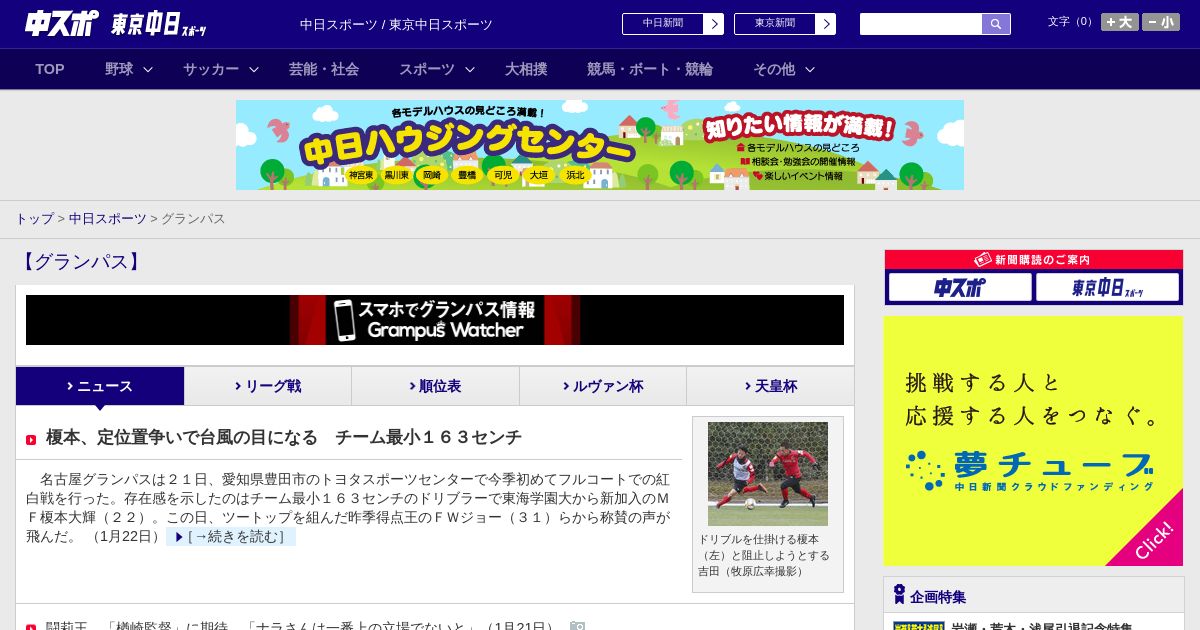Click the 続きを読む link

point(231,537)
